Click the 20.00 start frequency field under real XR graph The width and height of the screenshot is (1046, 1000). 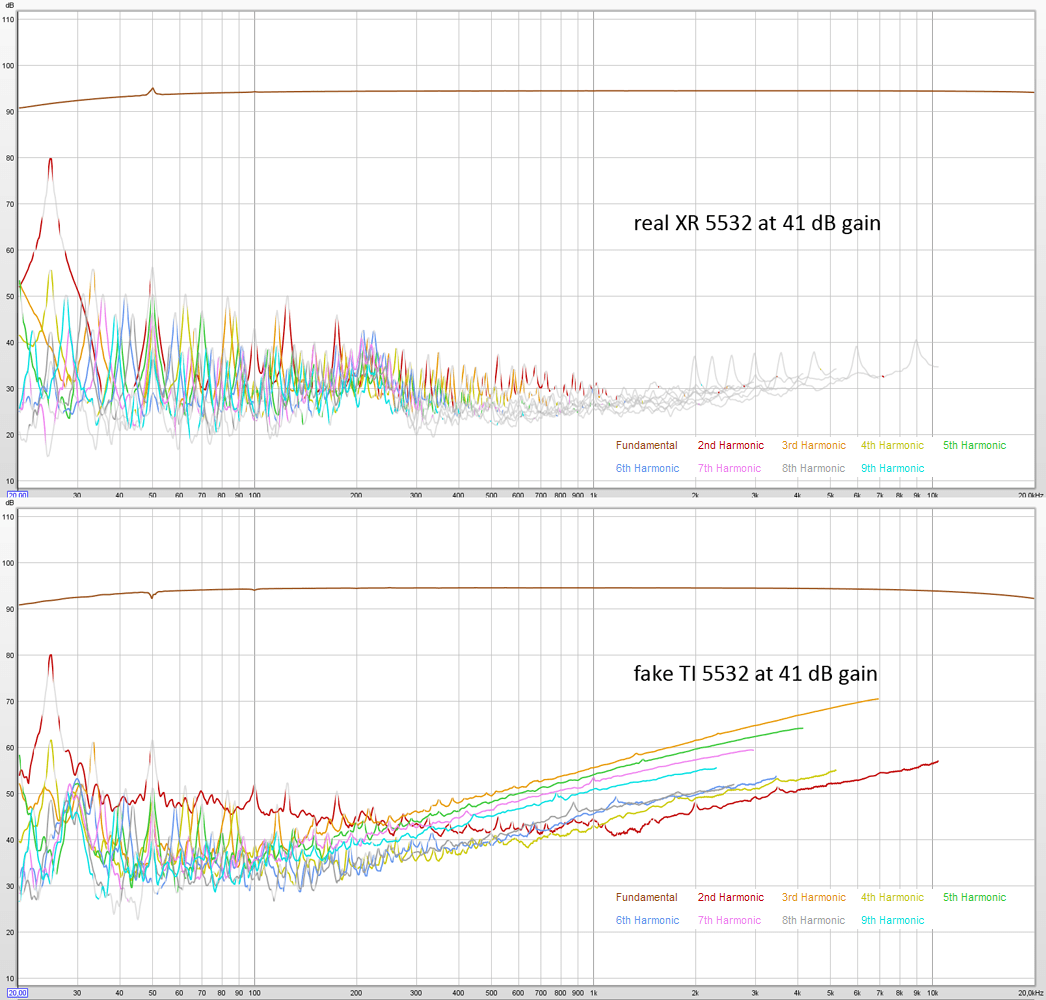[x=17, y=495]
